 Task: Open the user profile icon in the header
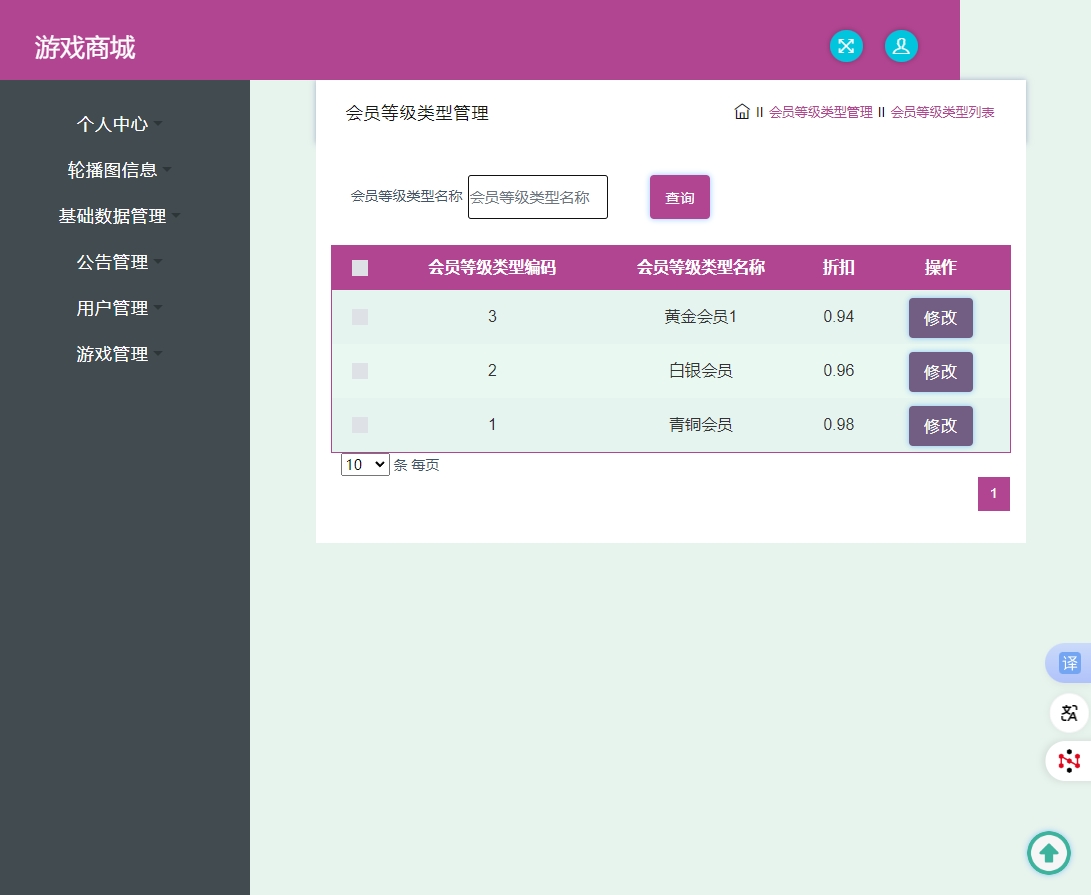(x=901, y=46)
